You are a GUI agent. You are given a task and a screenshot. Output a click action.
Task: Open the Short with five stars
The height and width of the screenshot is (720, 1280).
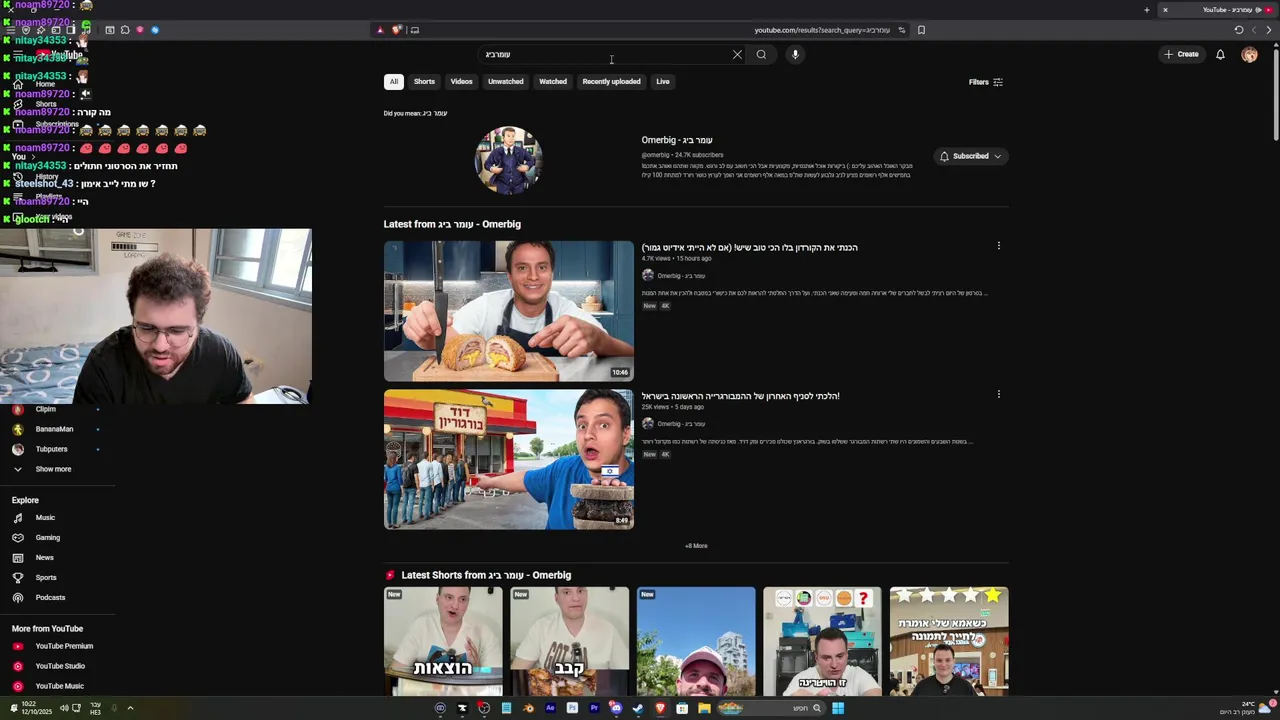(x=949, y=641)
